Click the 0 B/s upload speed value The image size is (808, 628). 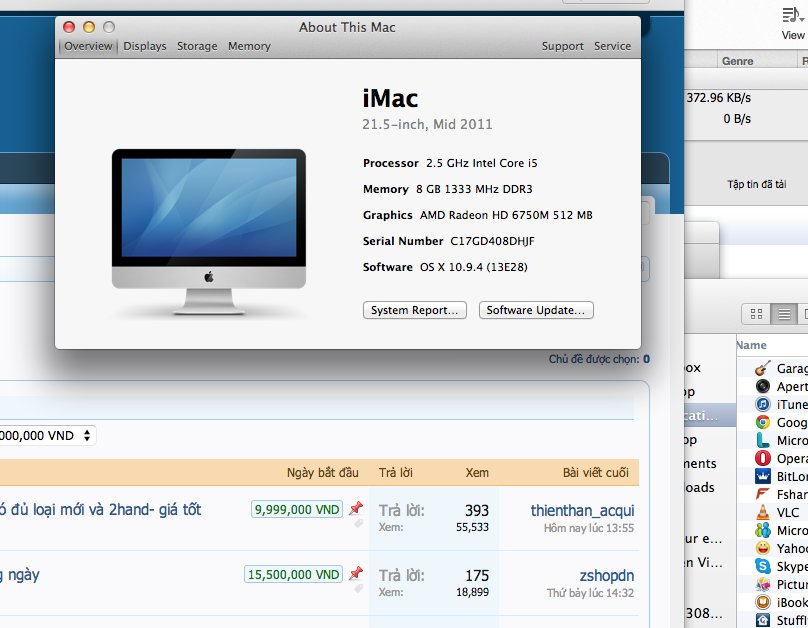click(x=737, y=119)
